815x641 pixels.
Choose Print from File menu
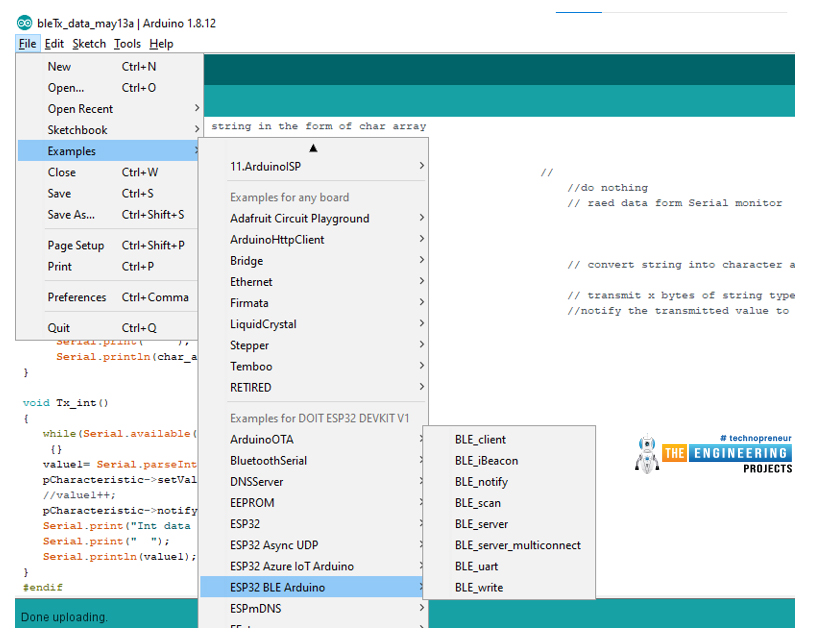108,266
